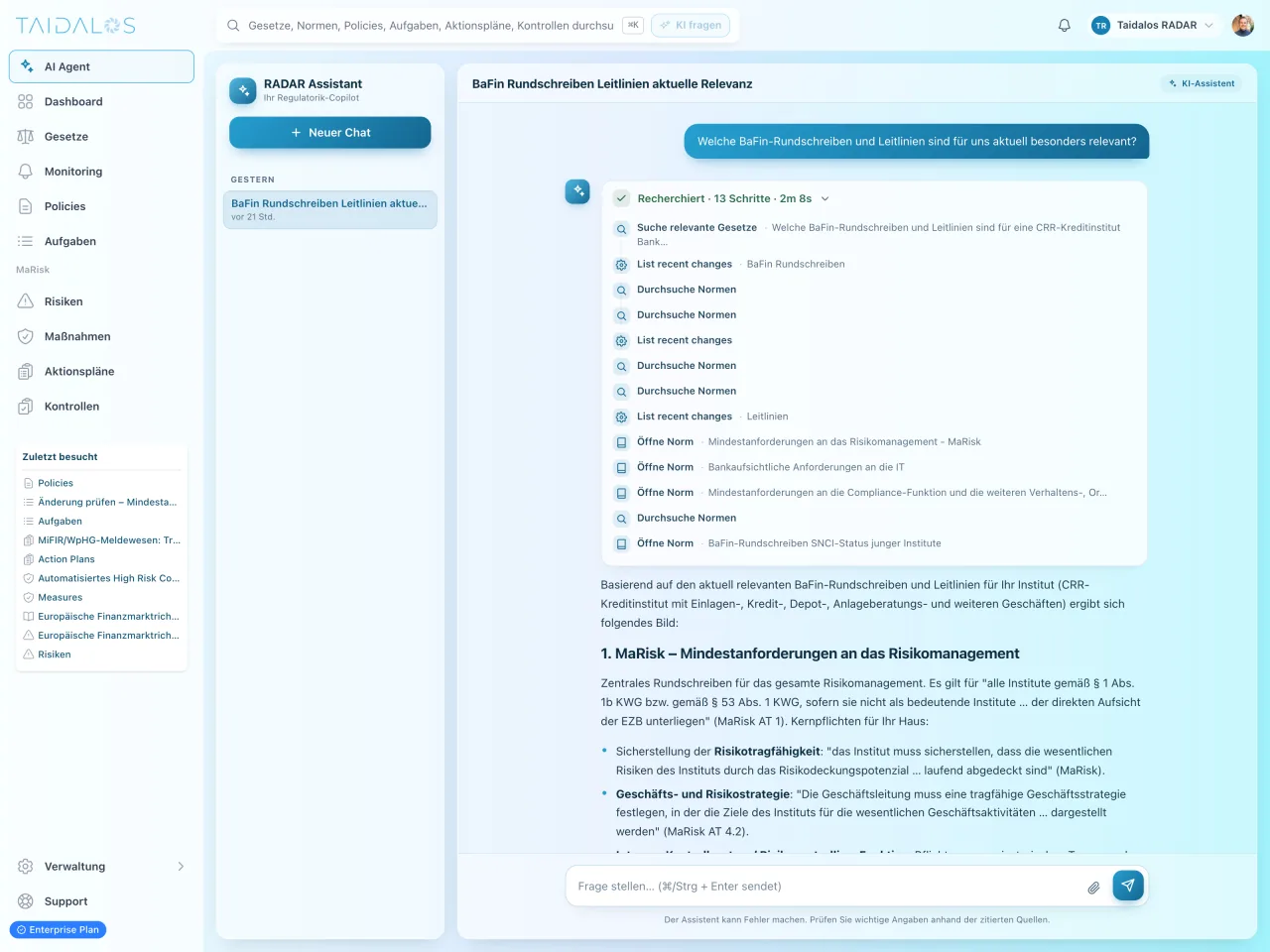Open recent item Änderung prüfen – Mindesta...
Screen dimensions: 1270x952
click(x=101, y=502)
